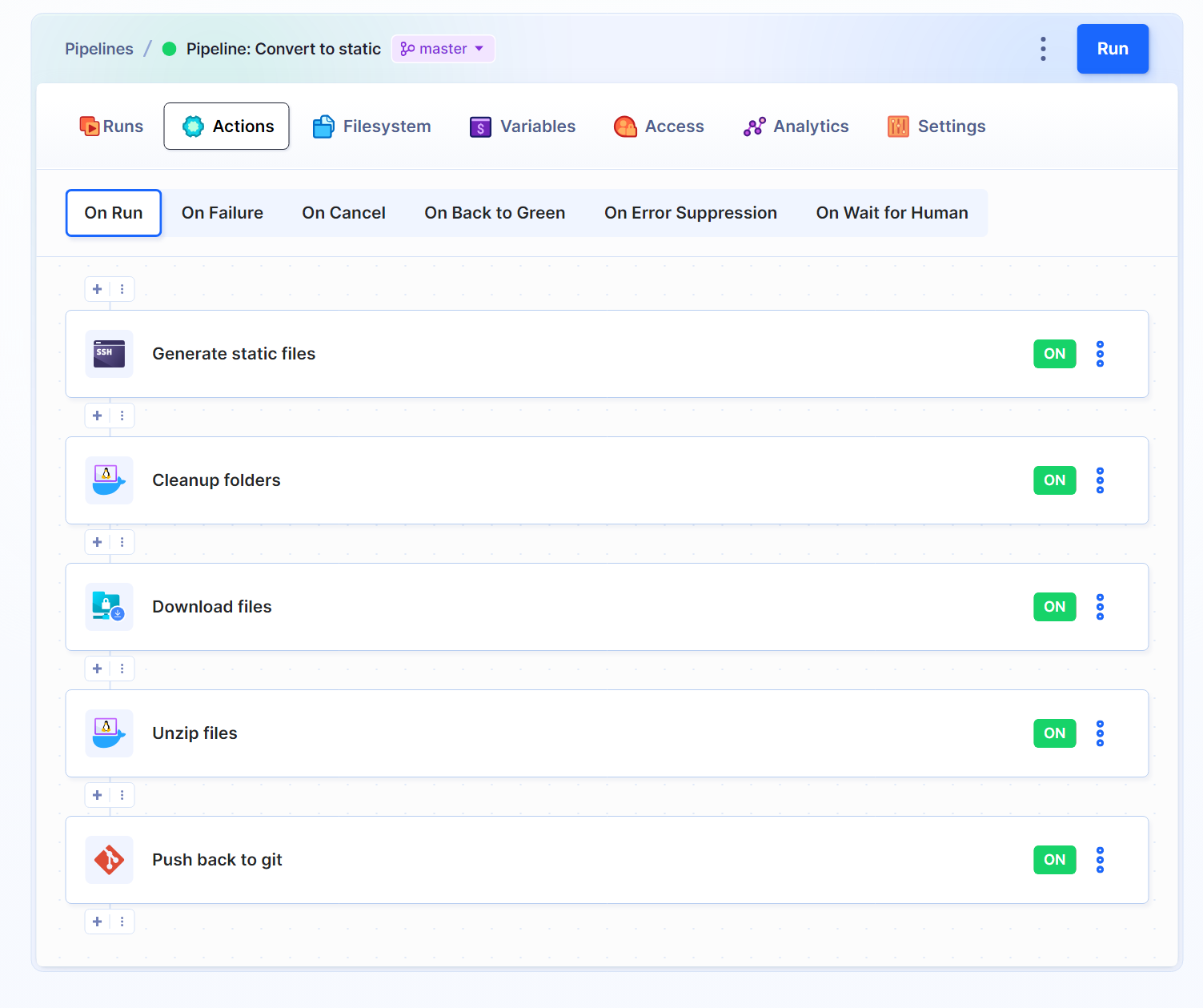Expand the options menu for Push back to git
Viewport: 1203px width, 1008px height.
tap(1100, 860)
